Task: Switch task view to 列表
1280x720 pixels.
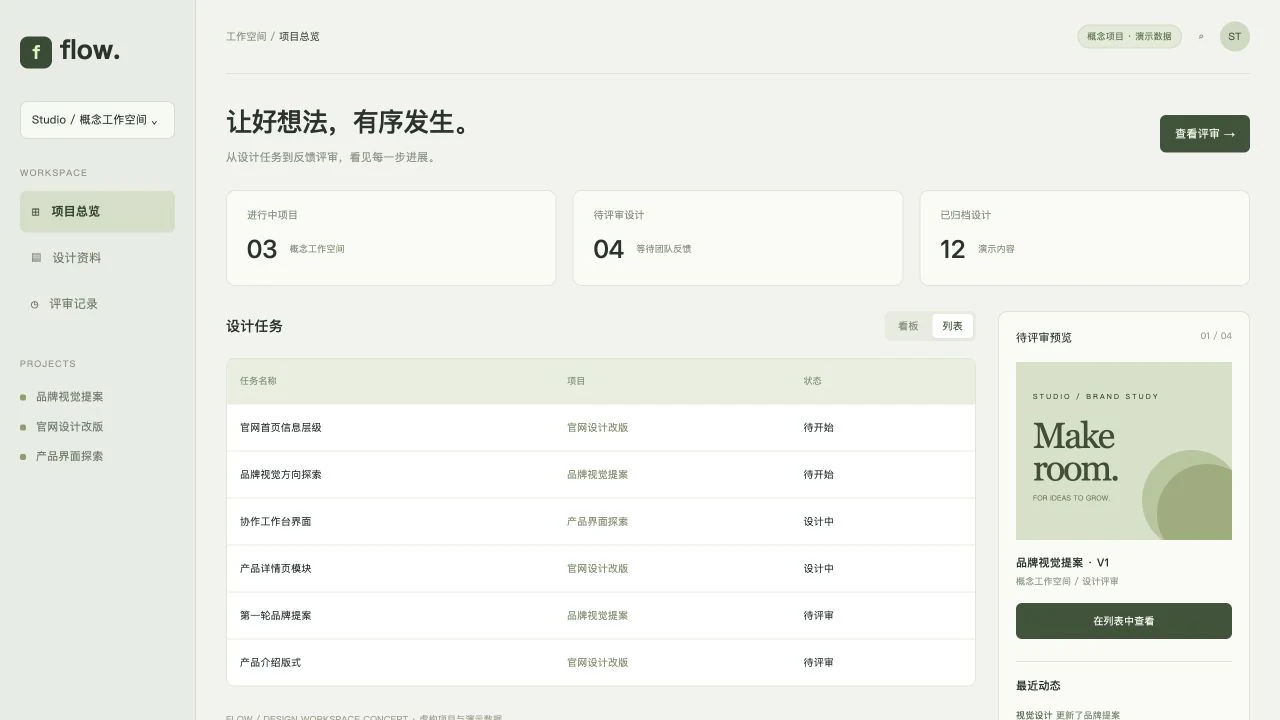Action: pos(952,326)
